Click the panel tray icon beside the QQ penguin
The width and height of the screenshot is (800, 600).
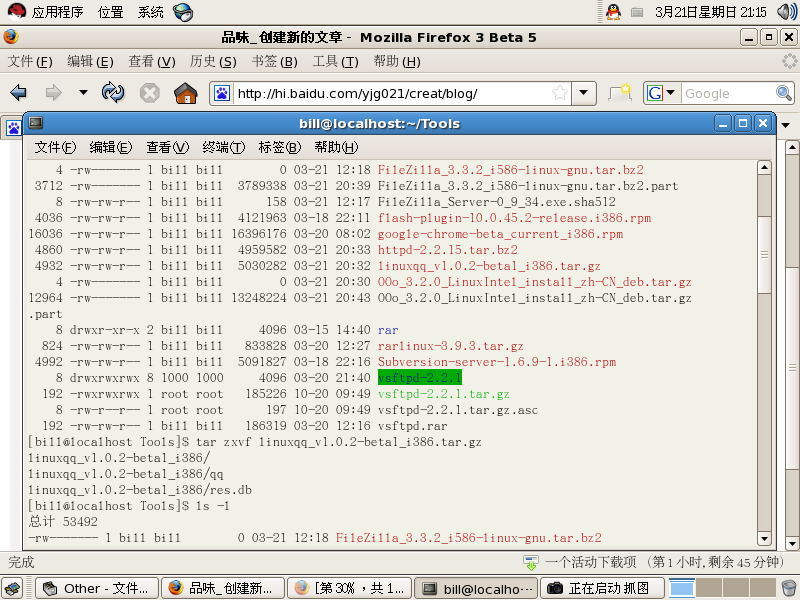pos(637,12)
